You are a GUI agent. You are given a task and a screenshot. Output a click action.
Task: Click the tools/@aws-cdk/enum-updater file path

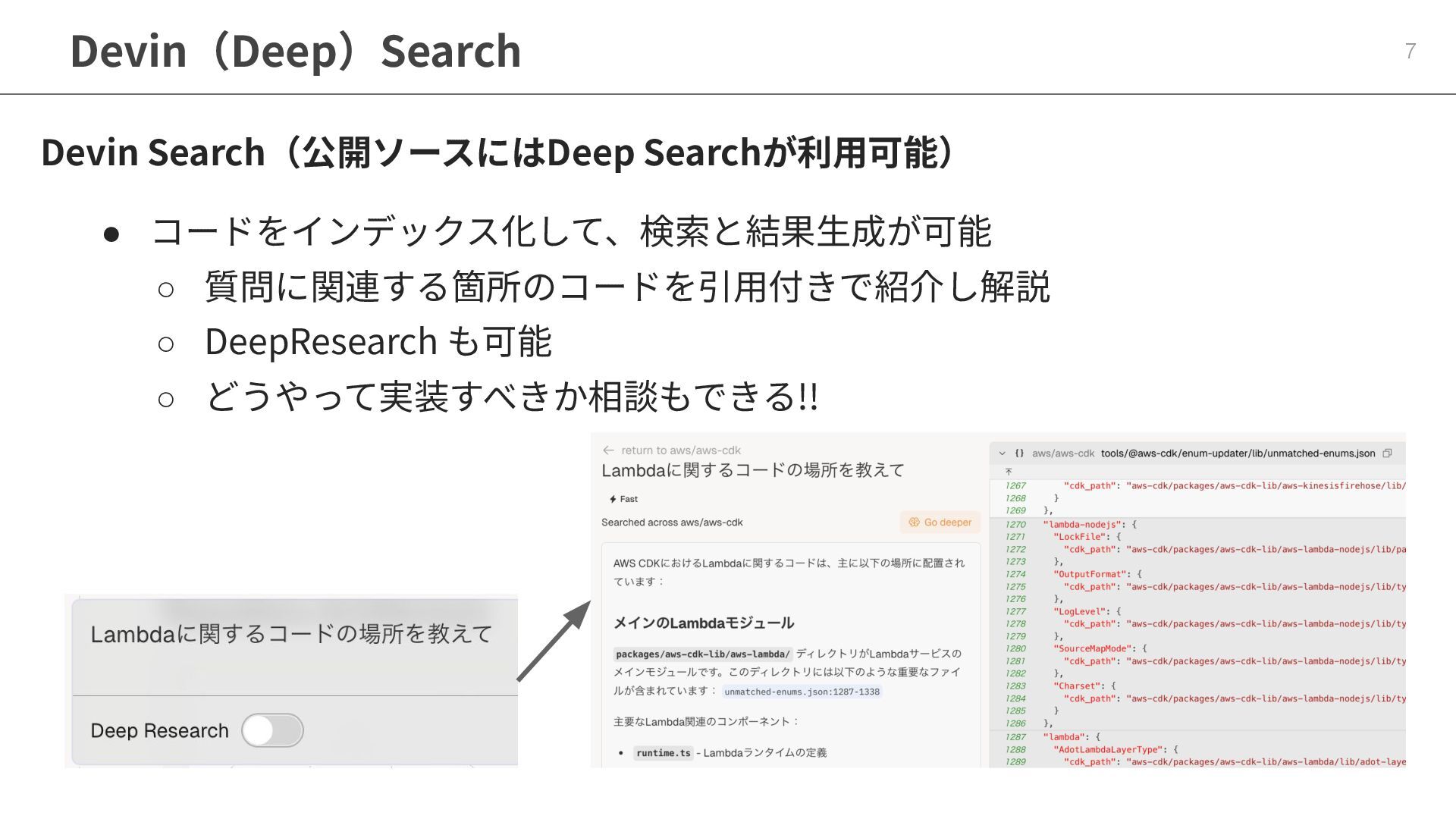tap(1238, 453)
